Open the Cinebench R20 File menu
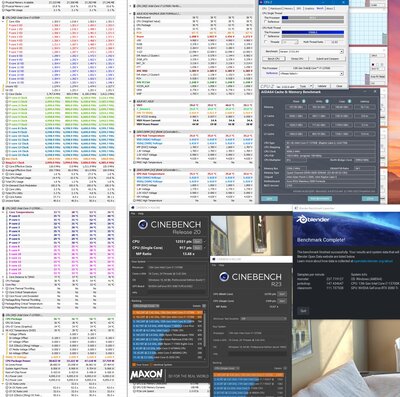Image resolution: width=400 pixels, height=397 pixels. pos(133,213)
